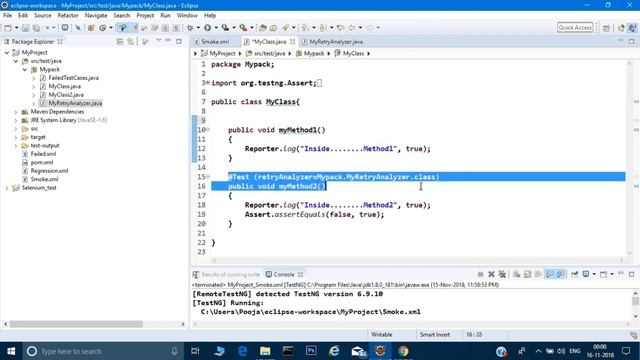Toggle Scroll Lock in Console toolbar
This screenshot has height=360, width=640.
click(527, 274)
